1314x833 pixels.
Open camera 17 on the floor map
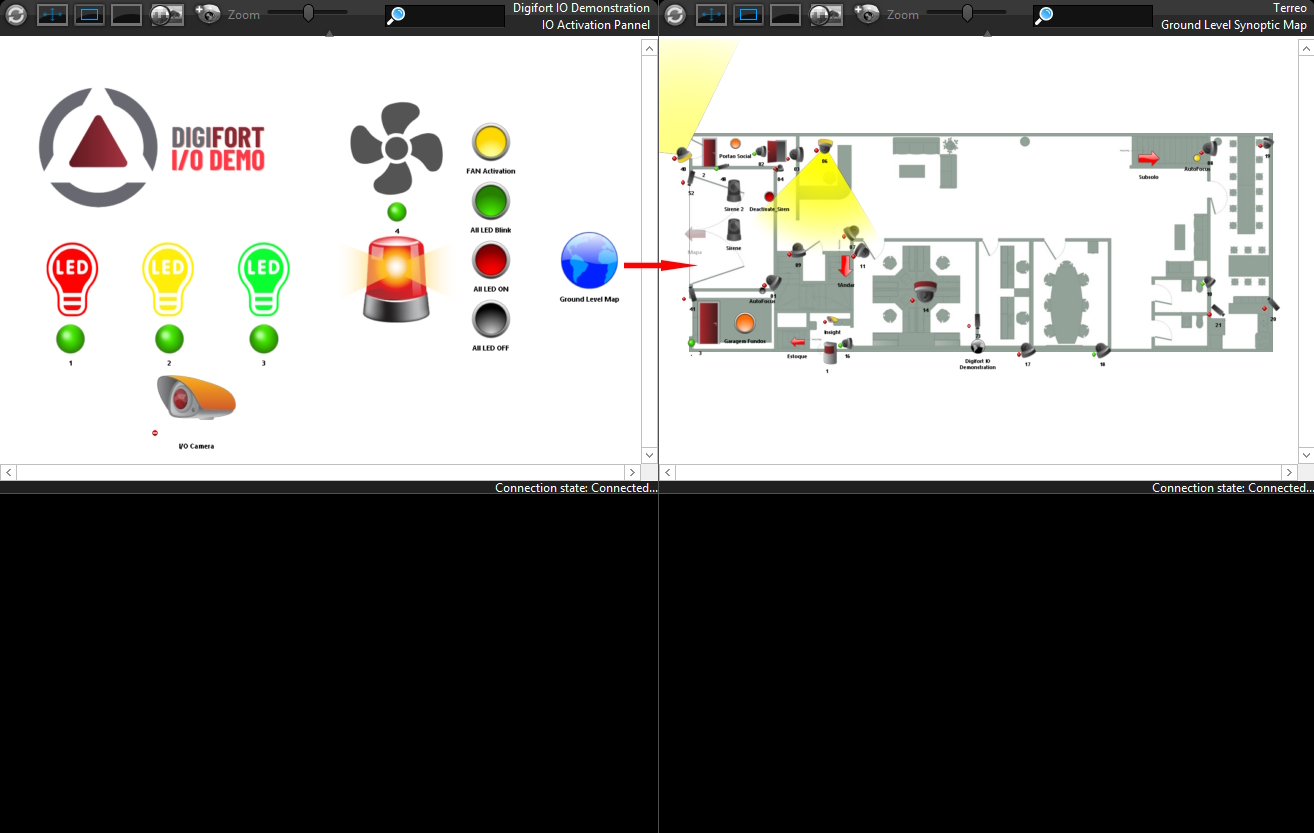tap(1027, 351)
